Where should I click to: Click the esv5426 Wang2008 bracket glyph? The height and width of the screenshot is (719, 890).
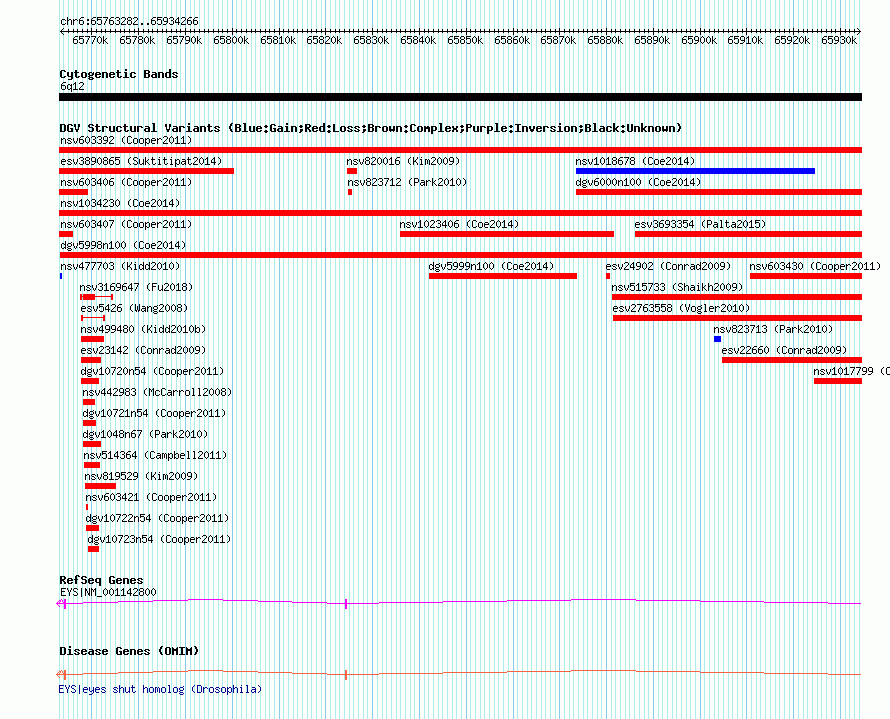tap(93, 318)
